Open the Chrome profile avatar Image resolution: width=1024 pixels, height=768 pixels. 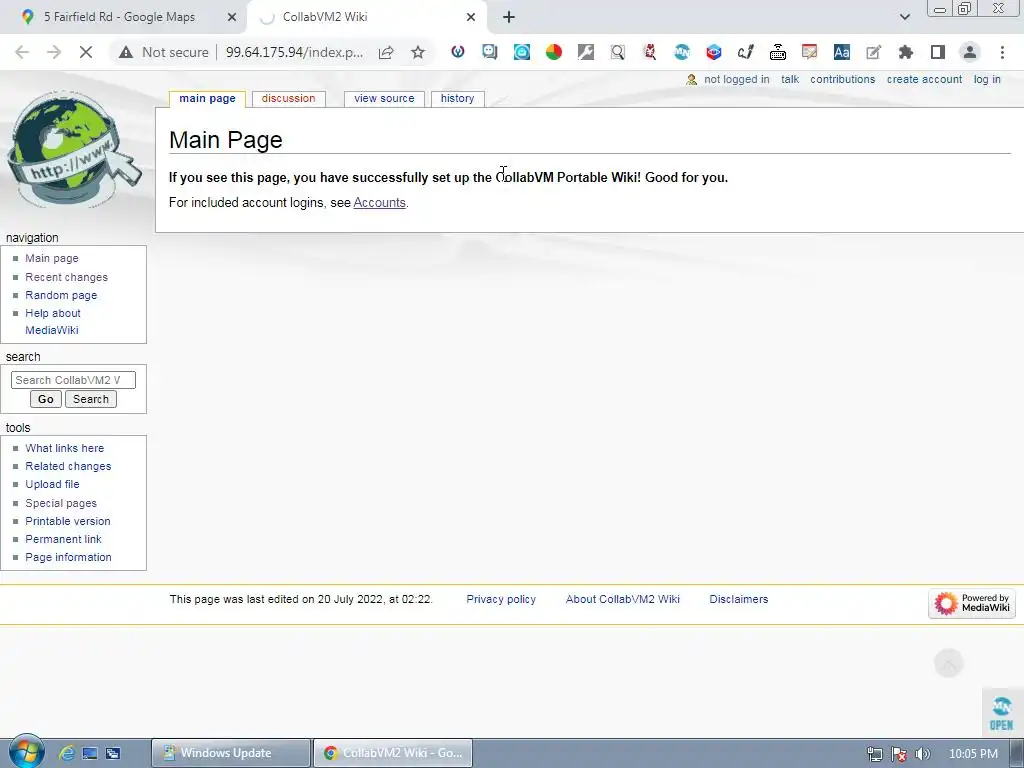970,52
